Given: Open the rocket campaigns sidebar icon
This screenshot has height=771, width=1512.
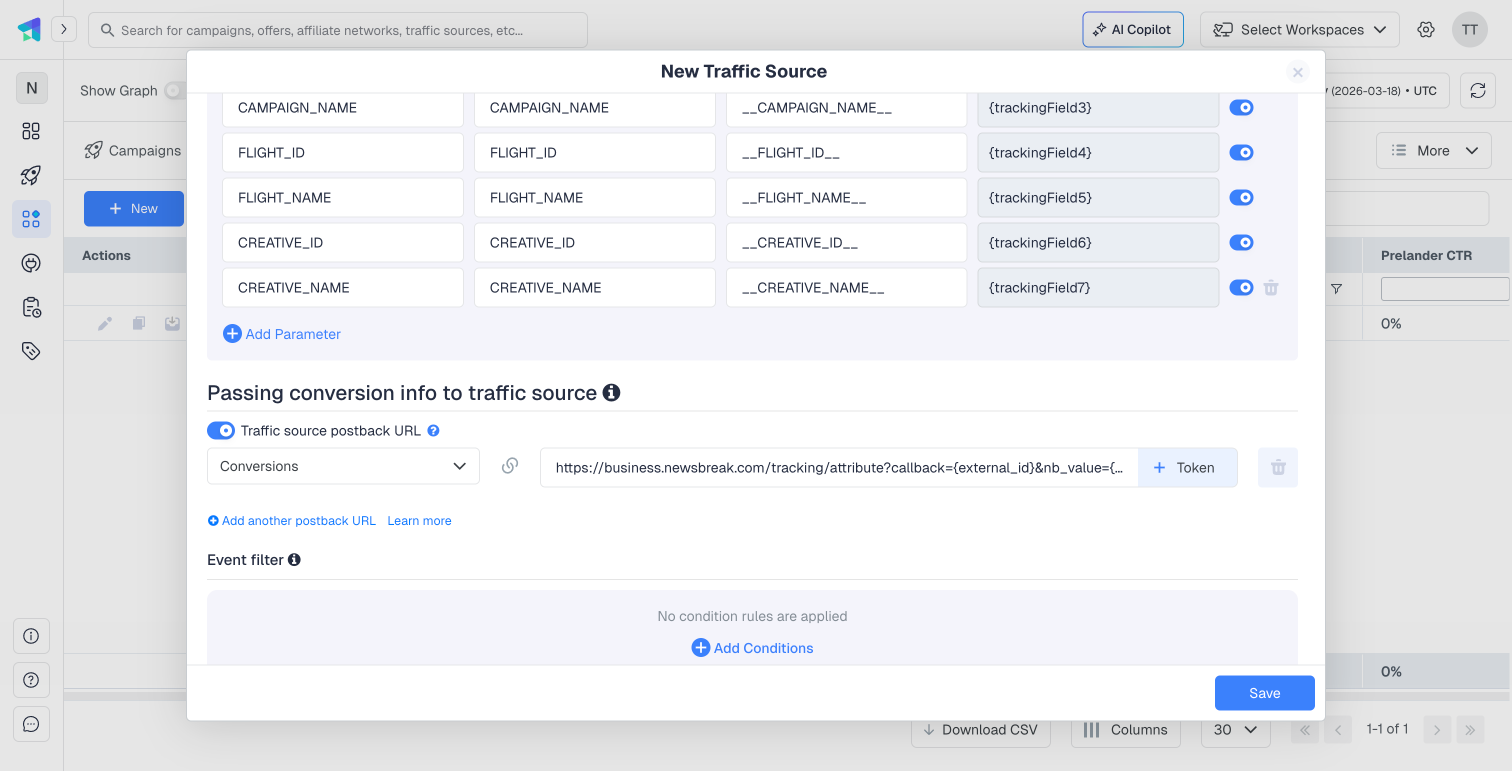Looking at the screenshot, I should point(31,176).
